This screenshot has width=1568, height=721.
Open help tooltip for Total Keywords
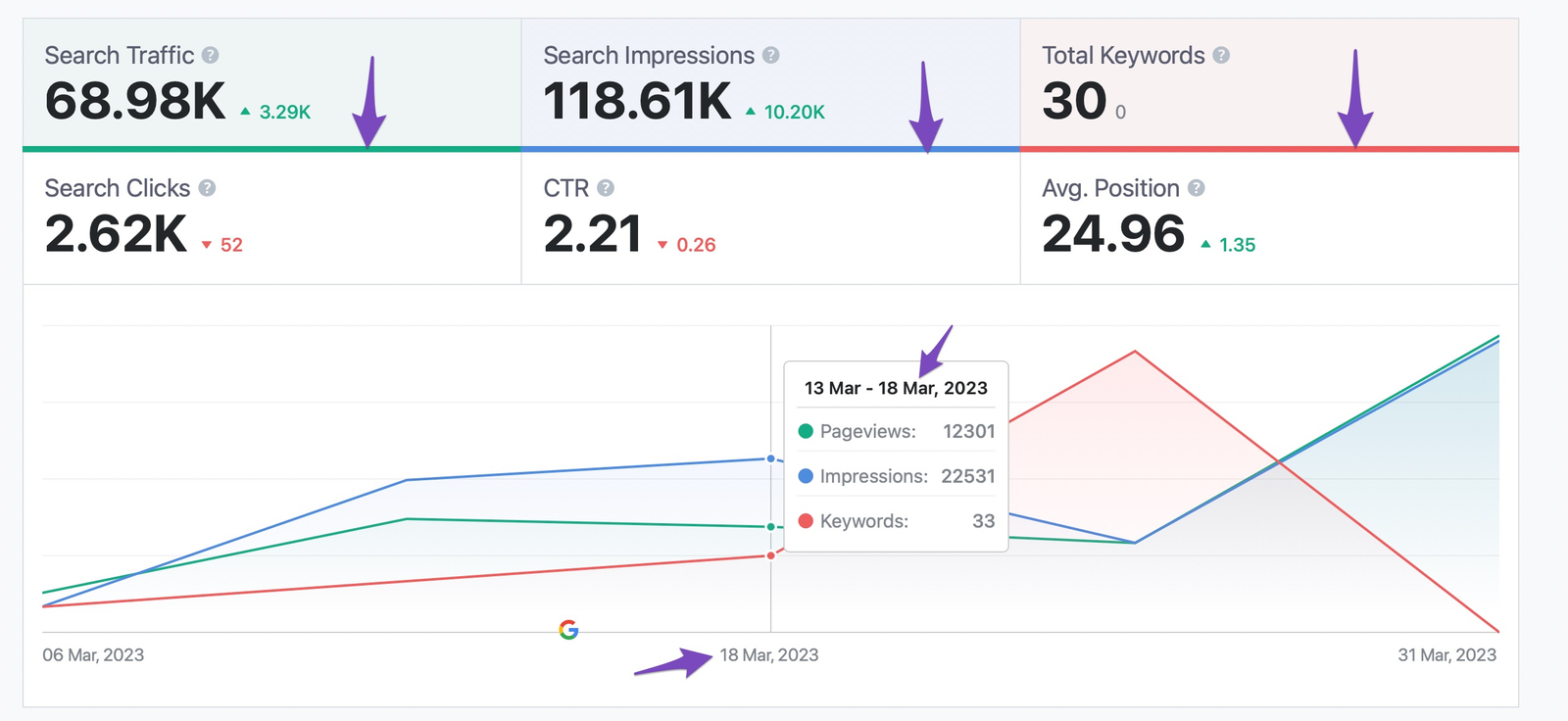pos(1221,56)
